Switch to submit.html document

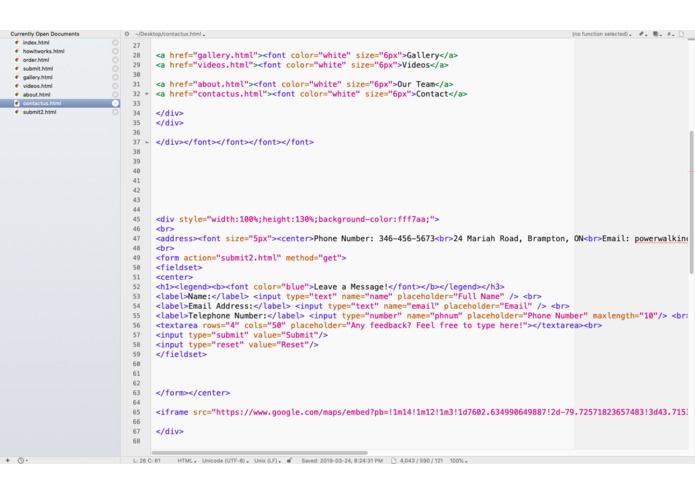point(38,69)
